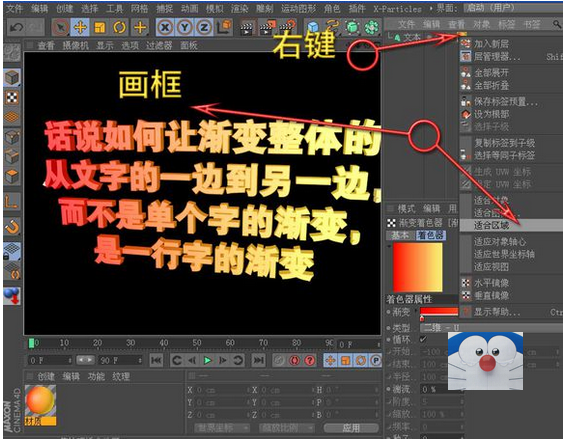
Task: Click the red record keyframe button
Action: tap(294, 360)
